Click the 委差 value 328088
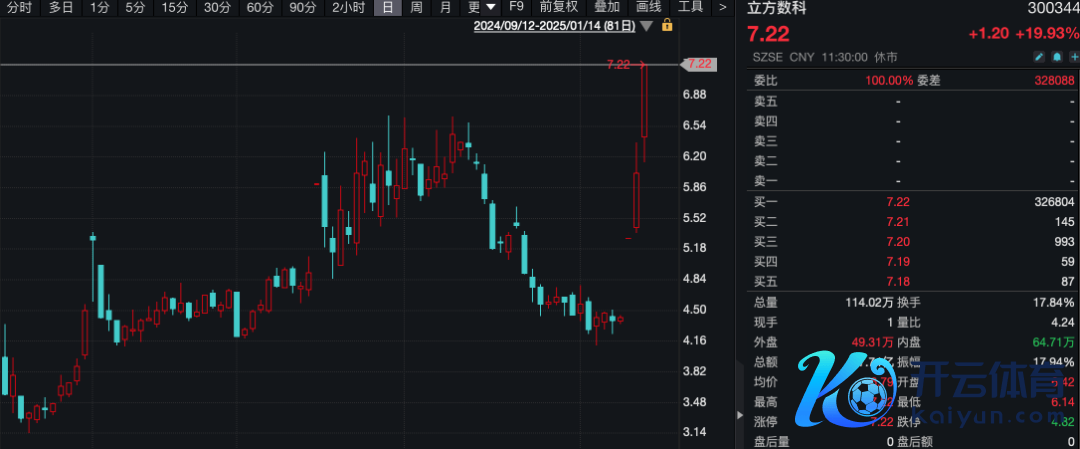Image resolution: width=1080 pixels, height=449 pixels. click(1055, 81)
